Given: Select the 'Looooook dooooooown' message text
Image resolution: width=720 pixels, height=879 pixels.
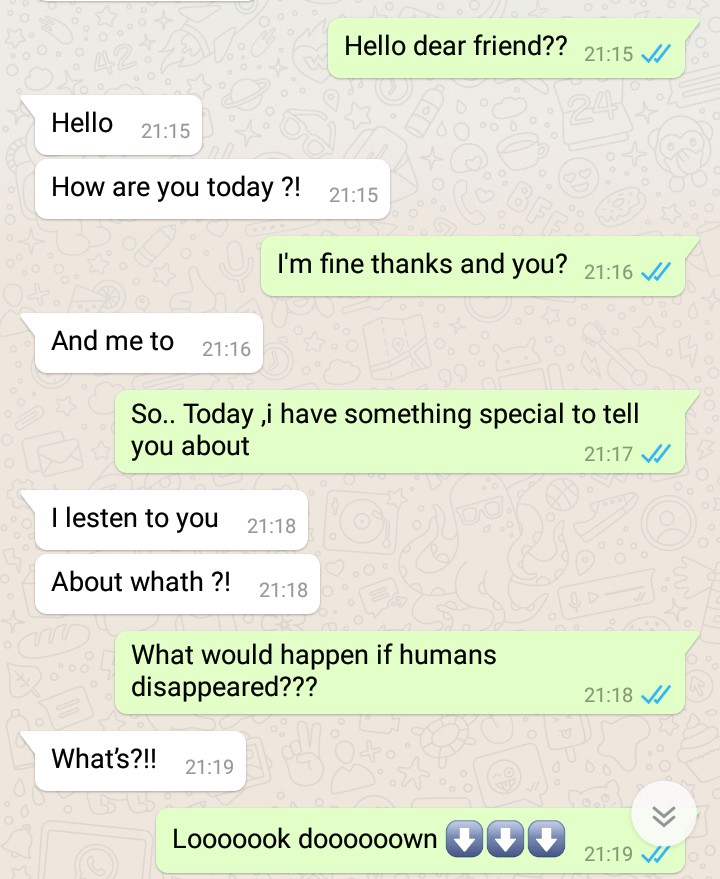Looking at the screenshot, I should 304,839.
